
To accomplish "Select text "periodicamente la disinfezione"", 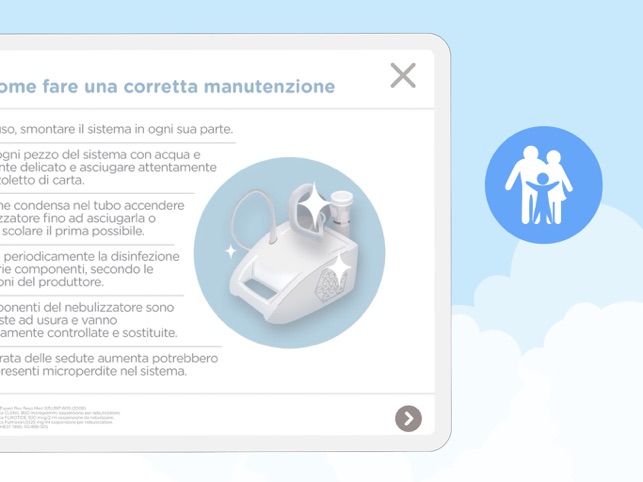I will [91, 256].
